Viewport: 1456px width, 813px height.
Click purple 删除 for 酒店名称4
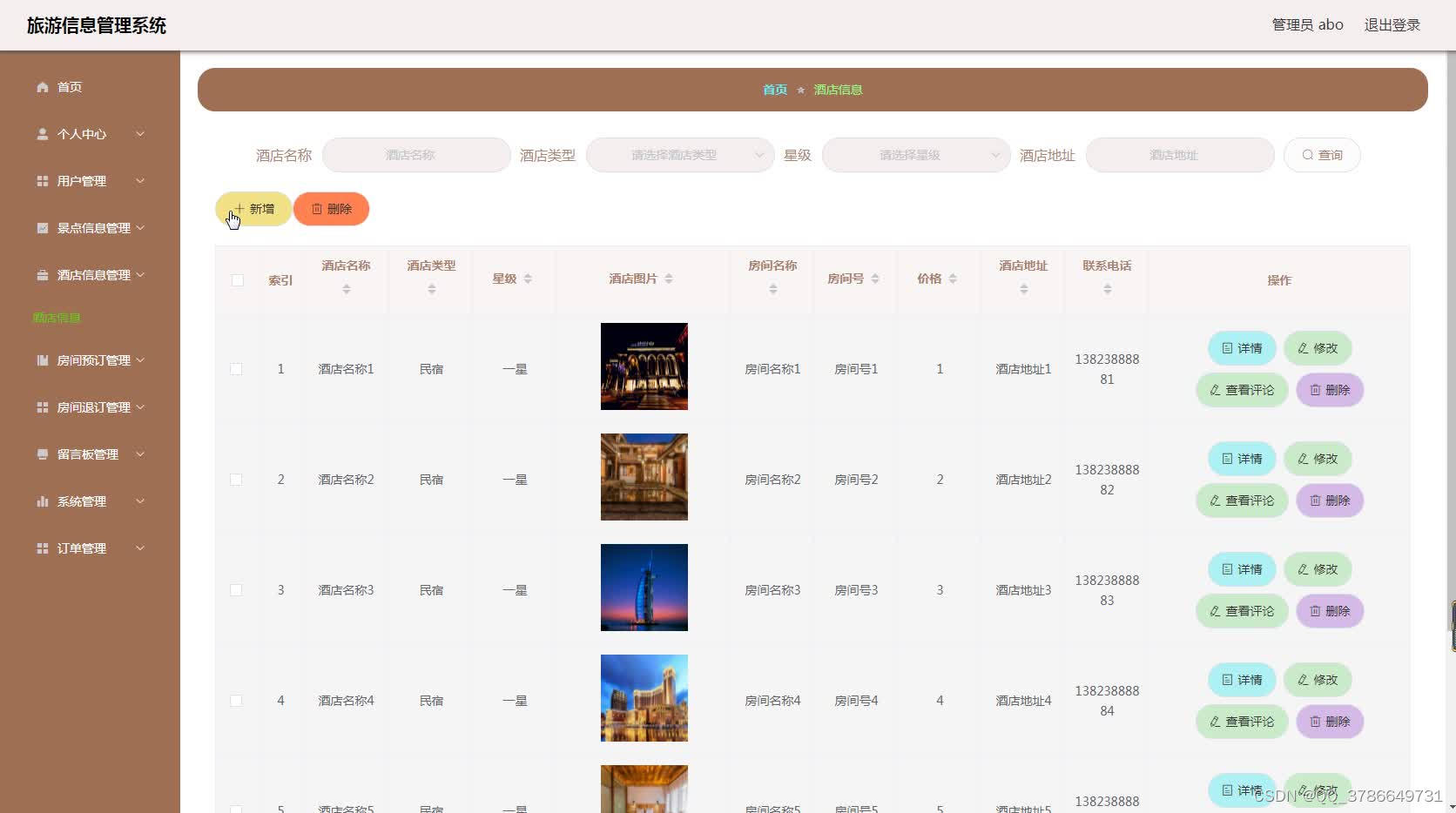tap(1330, 722)
